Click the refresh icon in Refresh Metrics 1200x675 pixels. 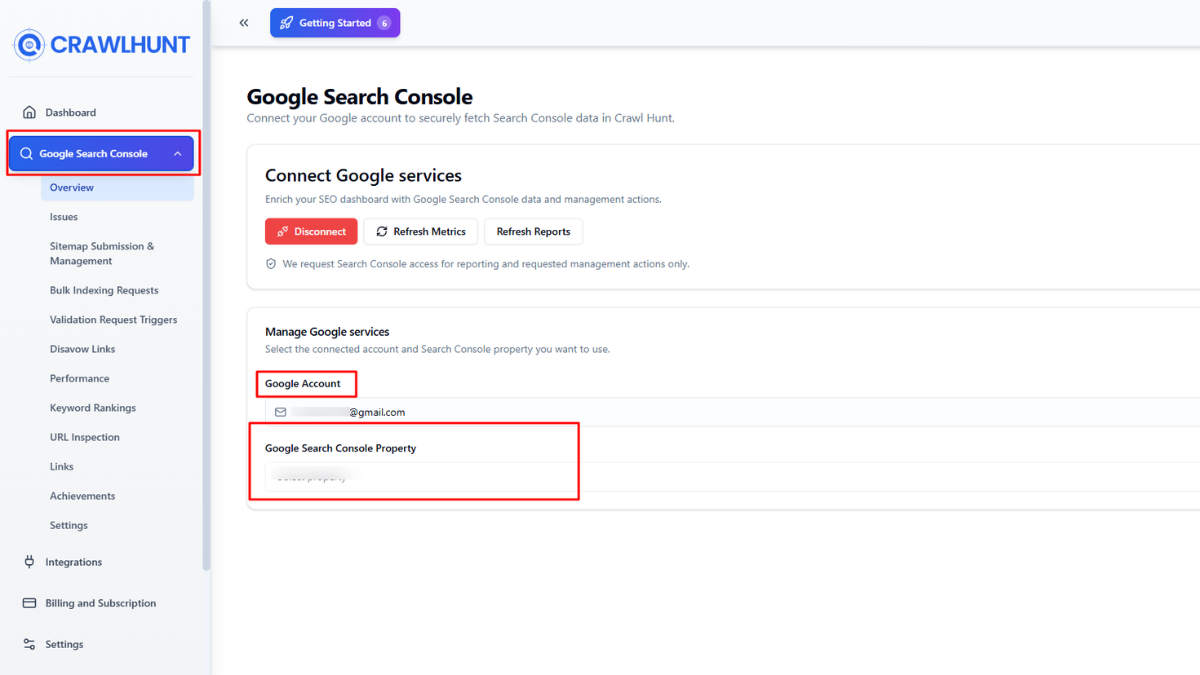coord(382,232)
